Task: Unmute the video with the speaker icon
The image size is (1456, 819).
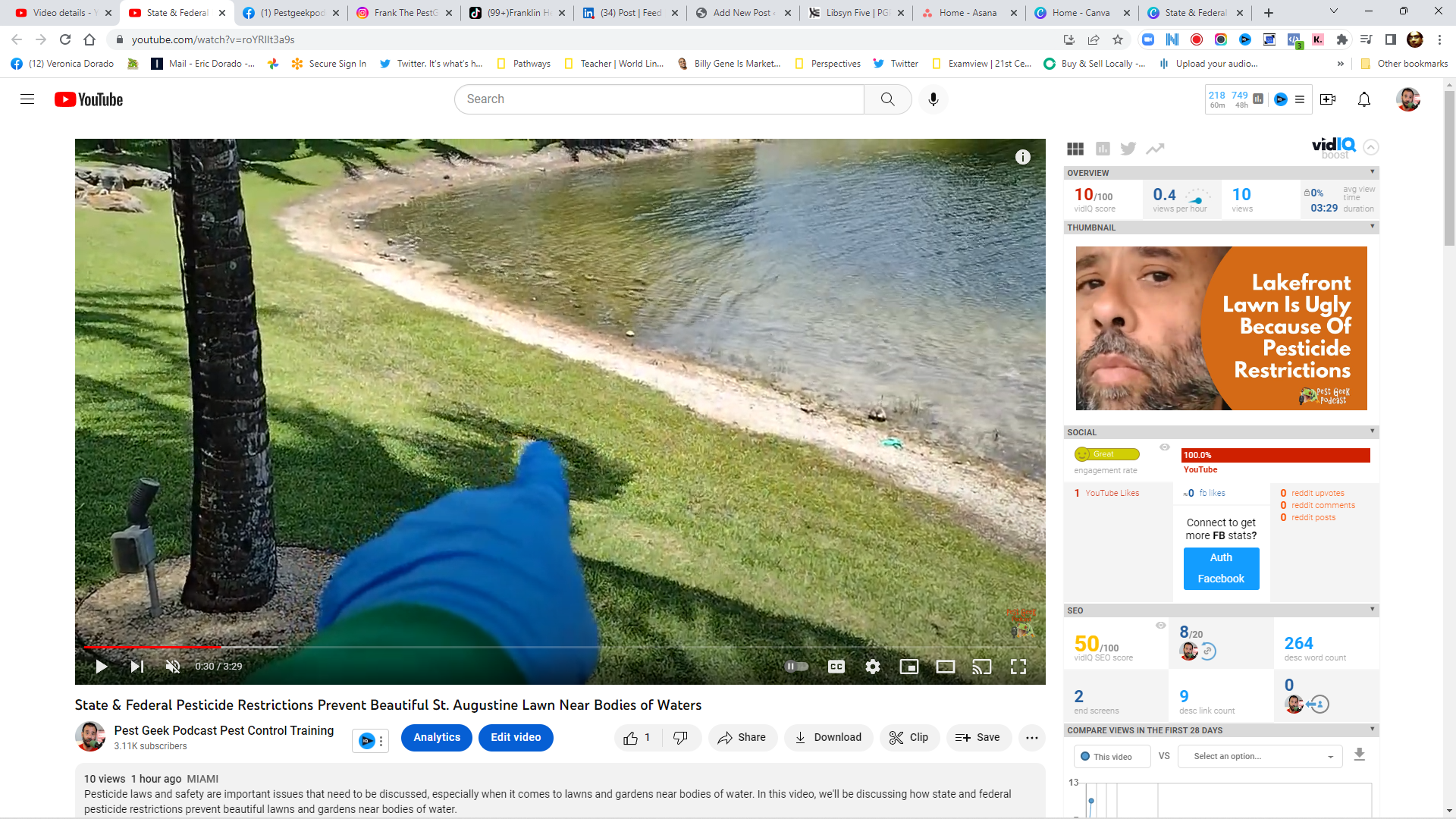Action: [173, 667]
